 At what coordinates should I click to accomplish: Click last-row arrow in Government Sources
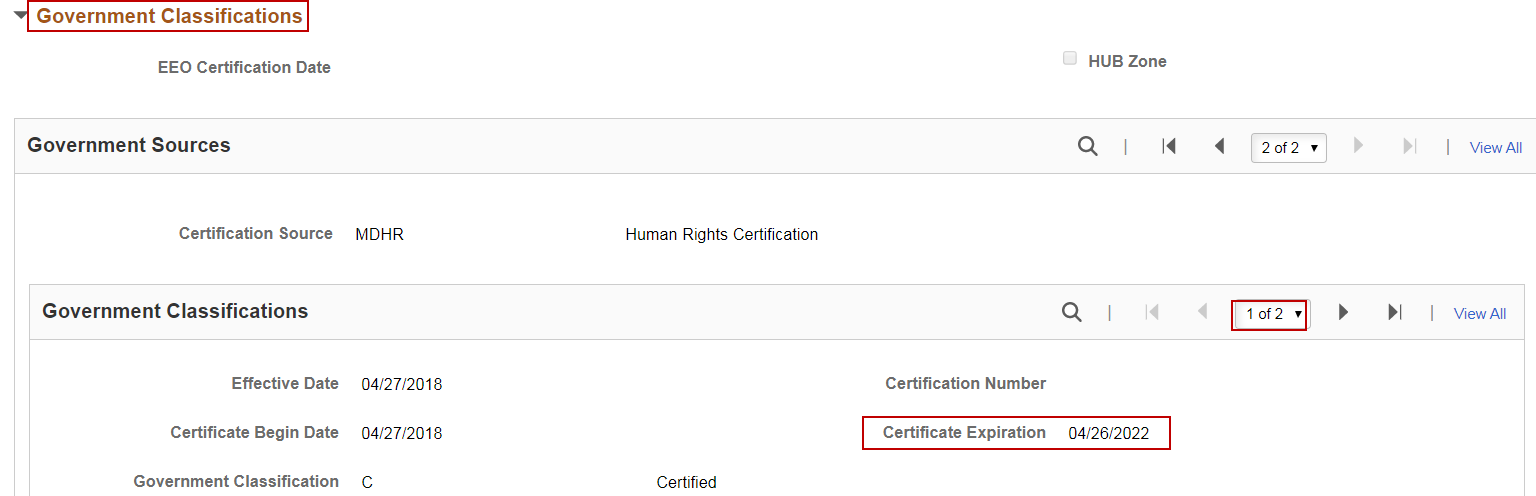tap(1410, 146)
